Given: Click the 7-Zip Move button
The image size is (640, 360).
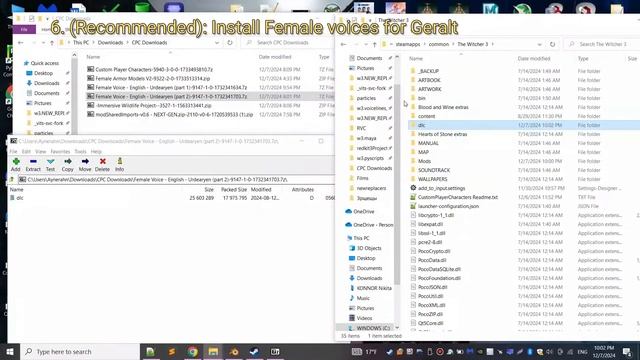Looking at the screenshot, I should tap(85, 164).
